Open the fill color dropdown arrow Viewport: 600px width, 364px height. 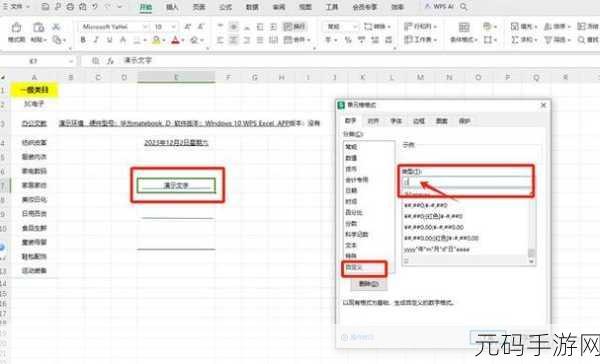coord(164,40)
